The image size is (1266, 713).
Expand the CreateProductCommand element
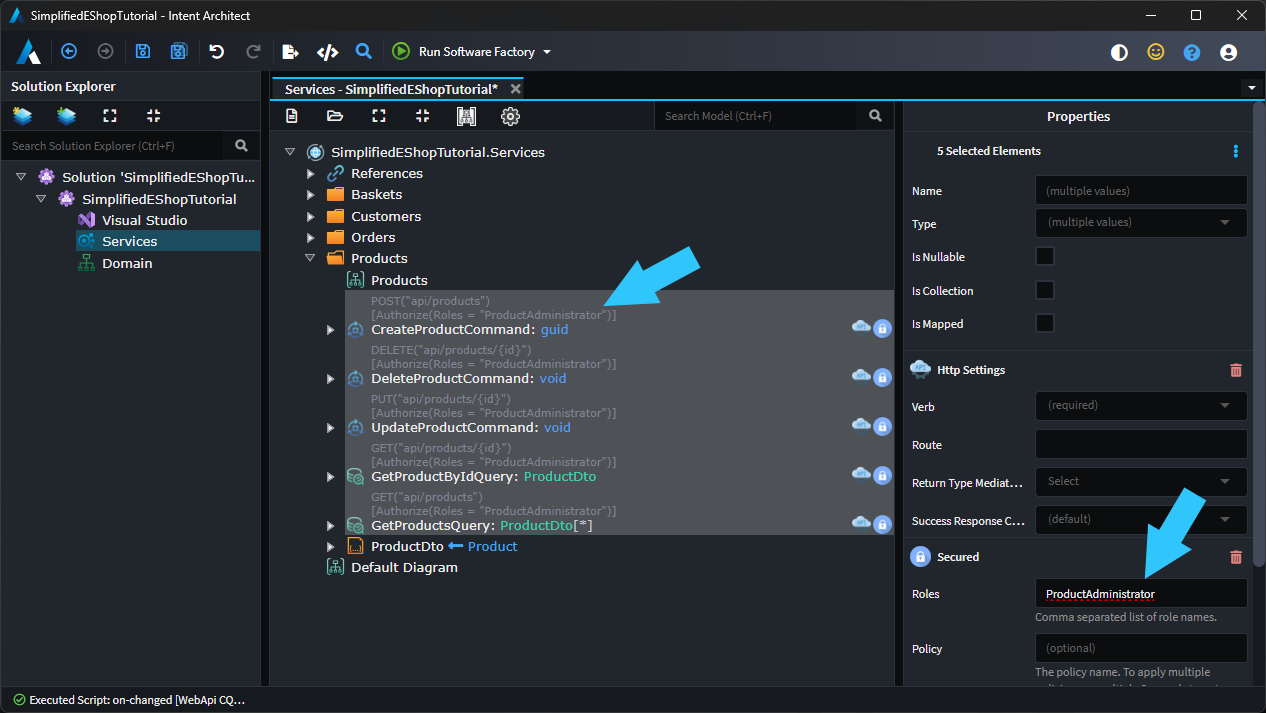coord(331,329)
